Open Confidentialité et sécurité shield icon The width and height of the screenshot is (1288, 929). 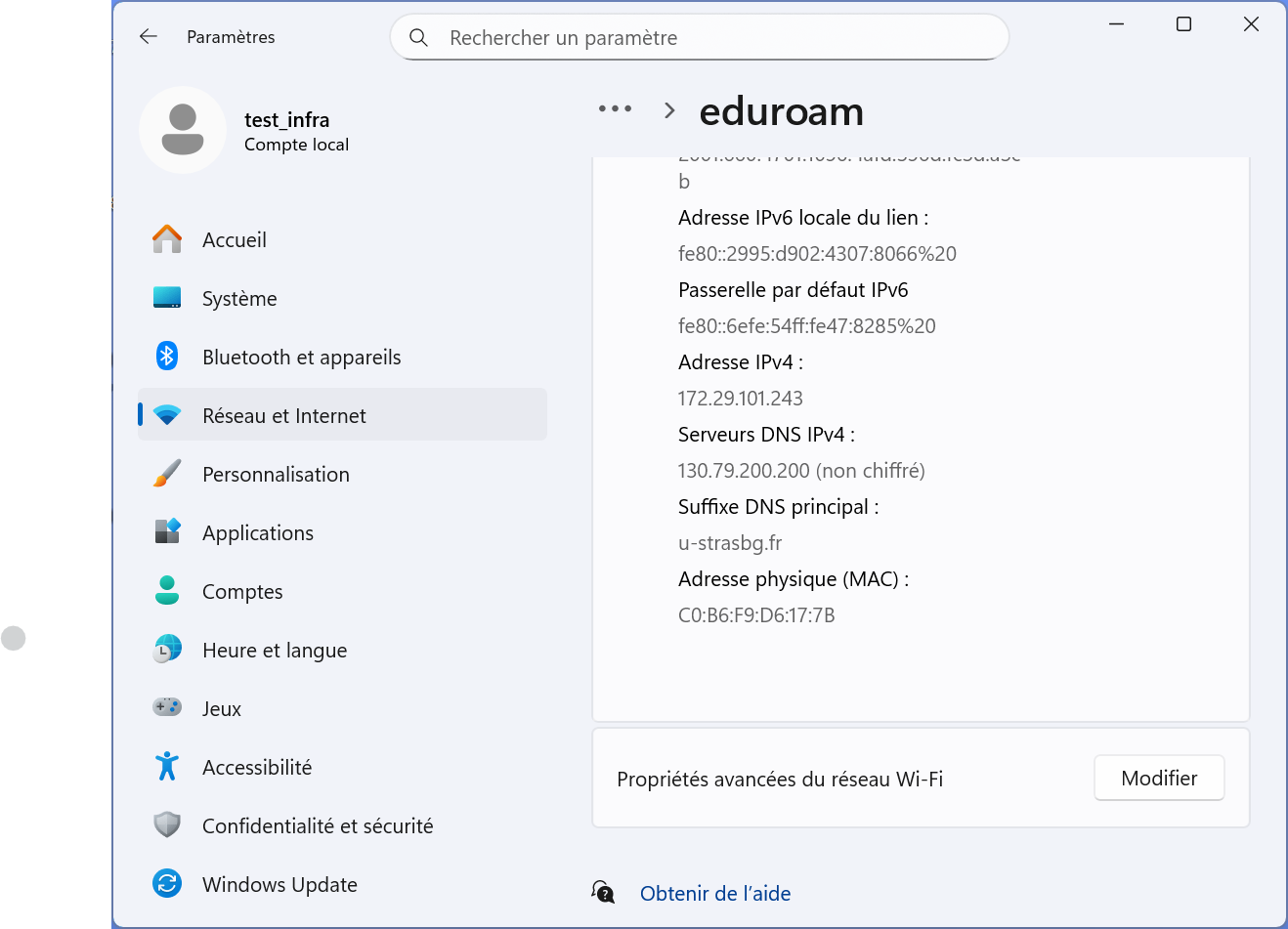tap(167, 825)
